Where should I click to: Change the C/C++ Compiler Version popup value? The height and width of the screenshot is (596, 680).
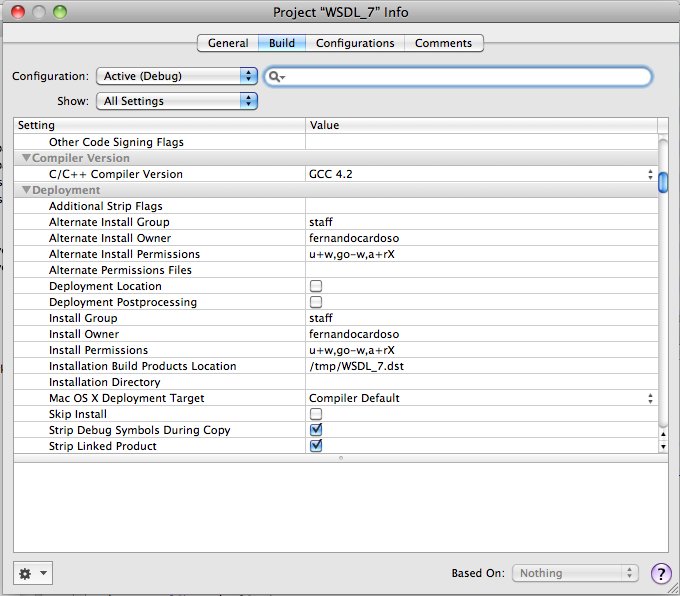[481, 174]
